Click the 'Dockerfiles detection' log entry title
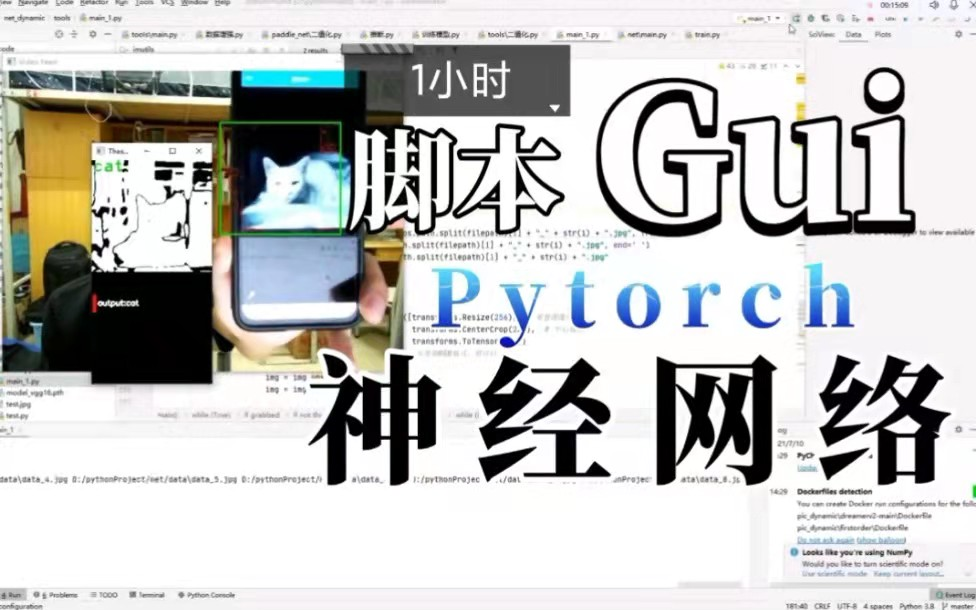The image size is (976, 610). (x=833, y=491)
